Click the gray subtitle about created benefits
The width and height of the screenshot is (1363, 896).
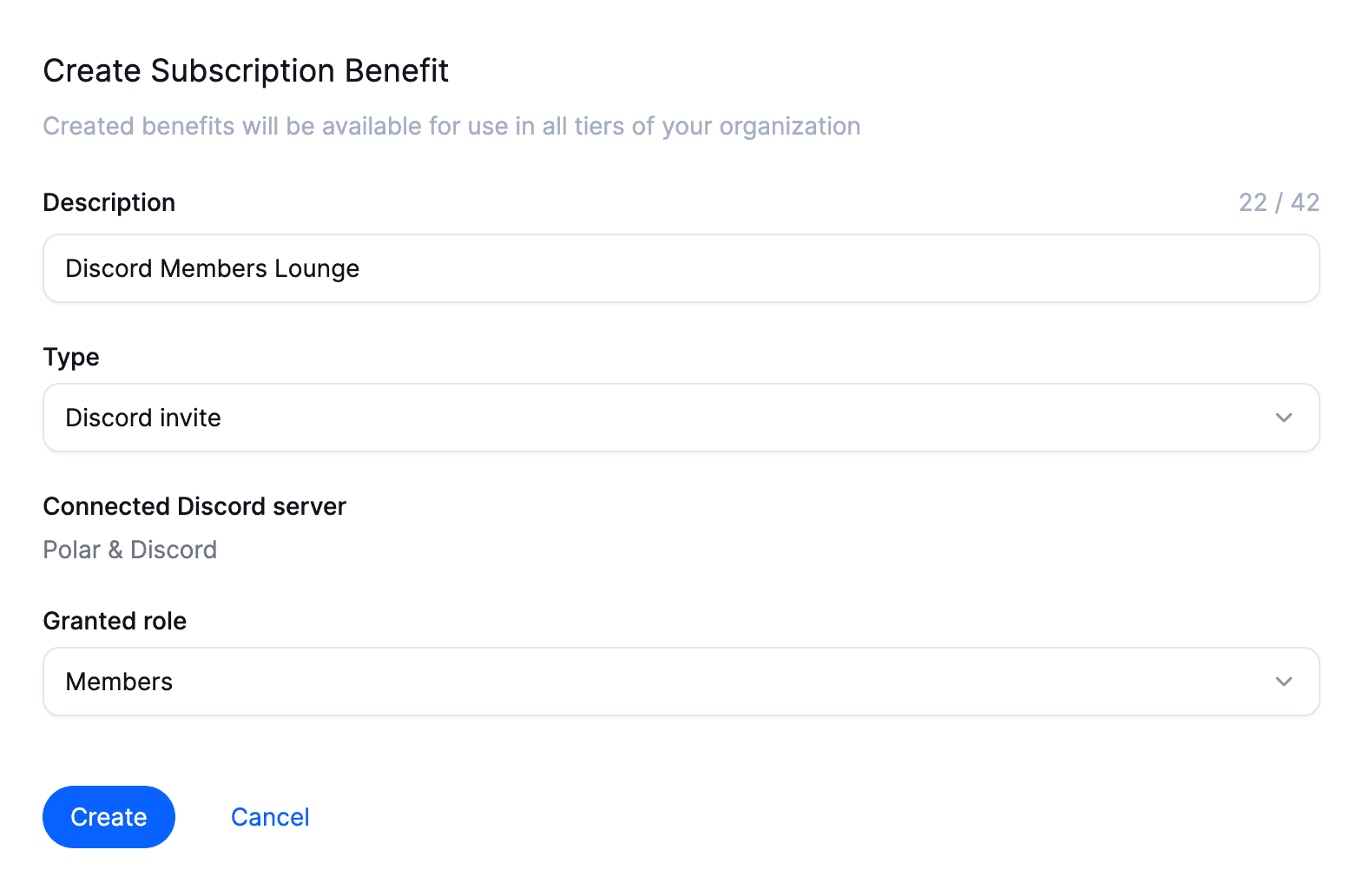(451, 126)
